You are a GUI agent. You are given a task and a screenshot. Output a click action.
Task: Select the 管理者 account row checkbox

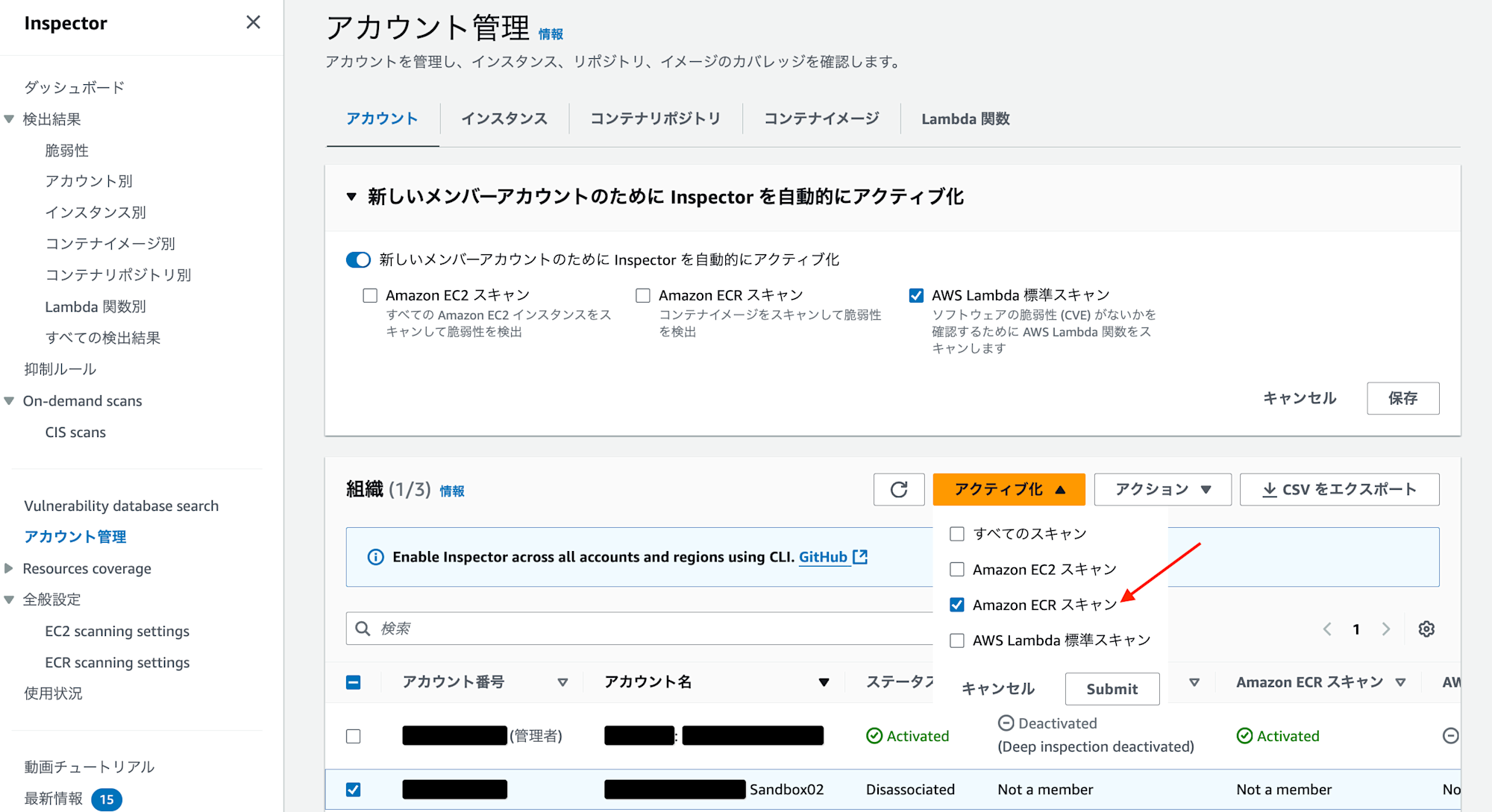click(354, 736)
